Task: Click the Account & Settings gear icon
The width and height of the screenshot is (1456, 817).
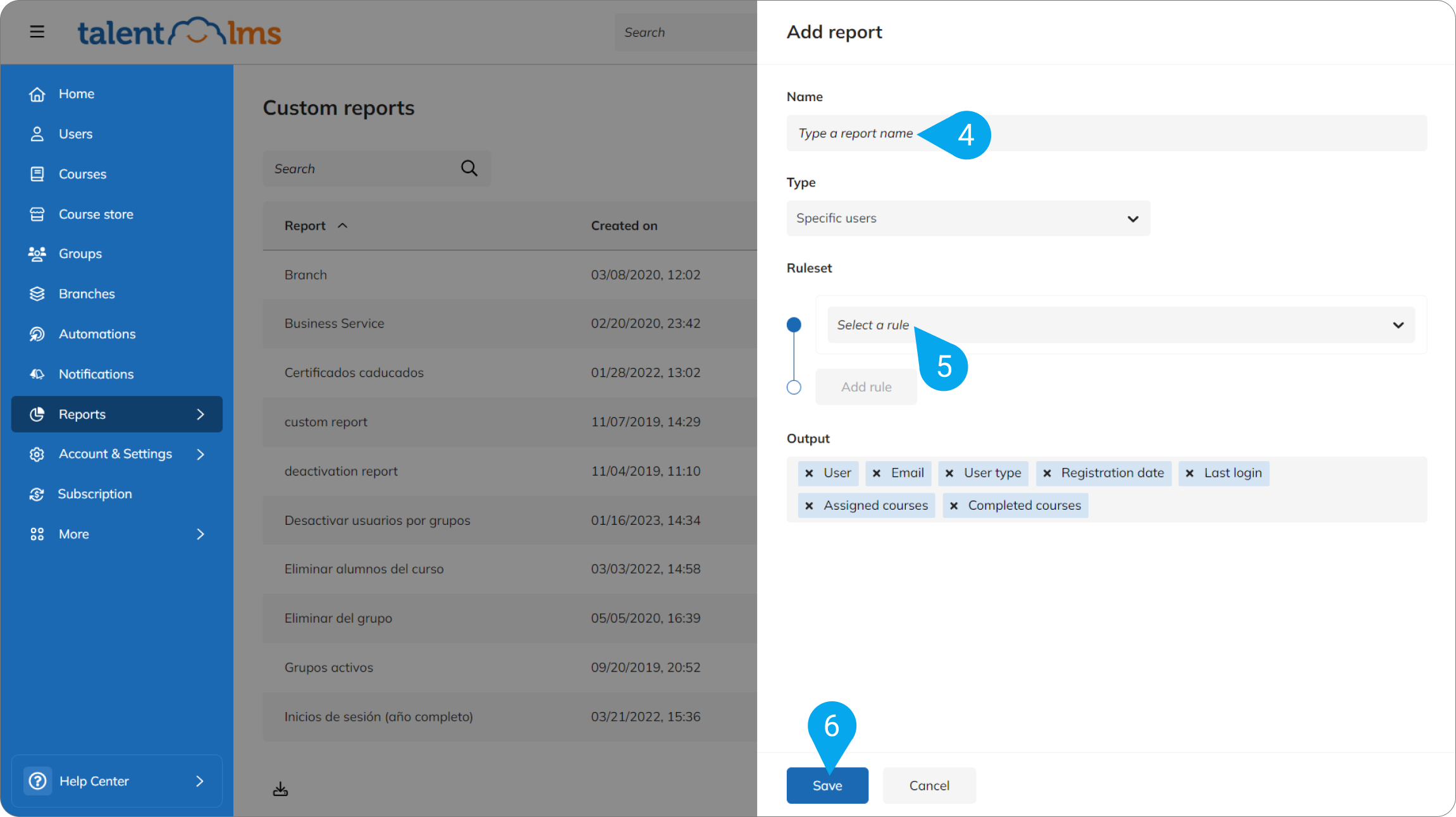Action: click(37, 454)
